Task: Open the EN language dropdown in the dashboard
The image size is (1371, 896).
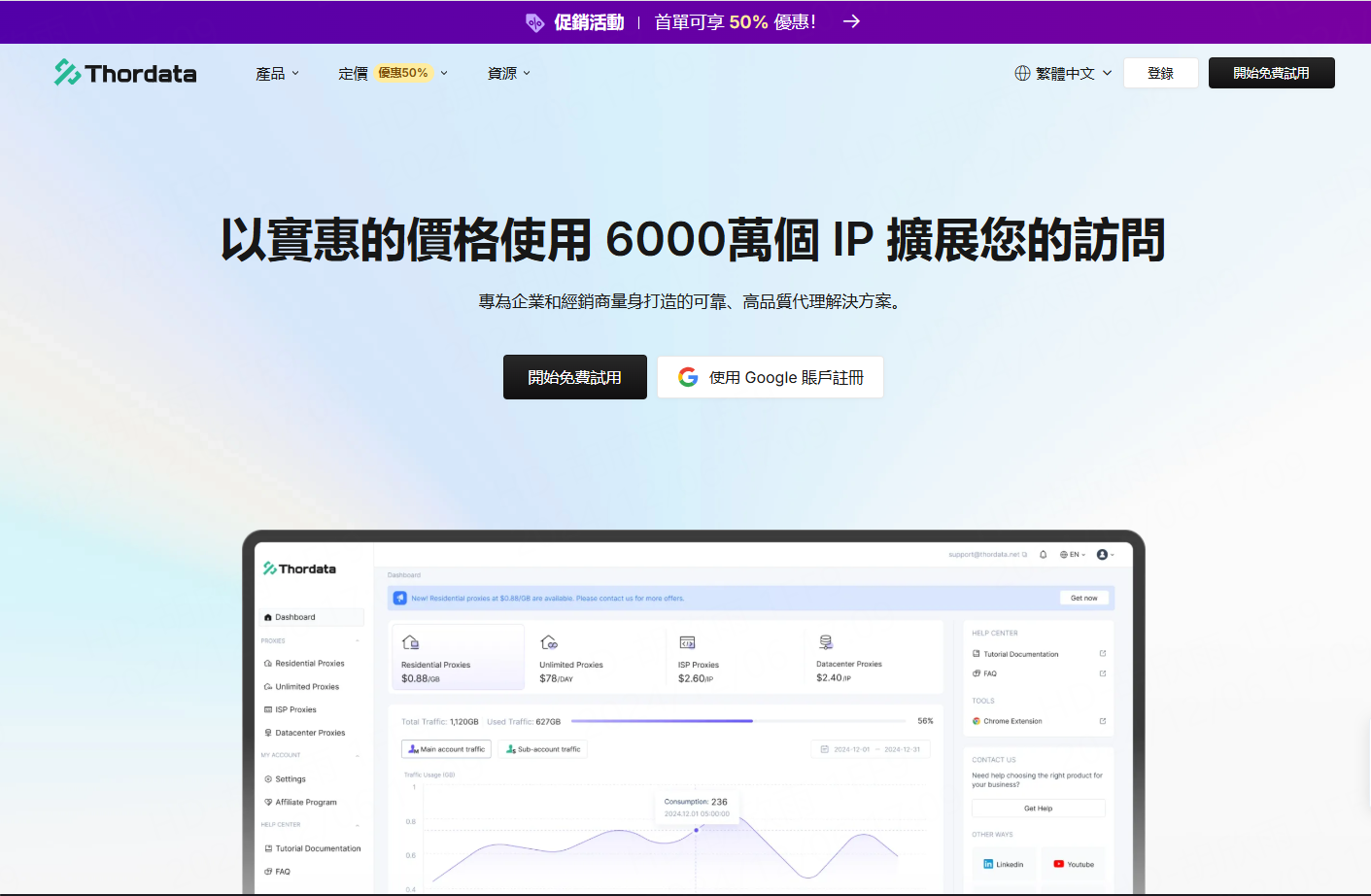Action: [1073, 555]
